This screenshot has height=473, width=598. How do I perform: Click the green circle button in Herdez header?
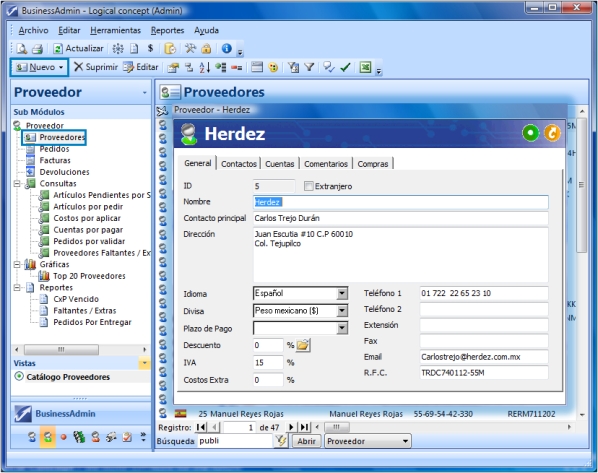(x=530, y=133)
